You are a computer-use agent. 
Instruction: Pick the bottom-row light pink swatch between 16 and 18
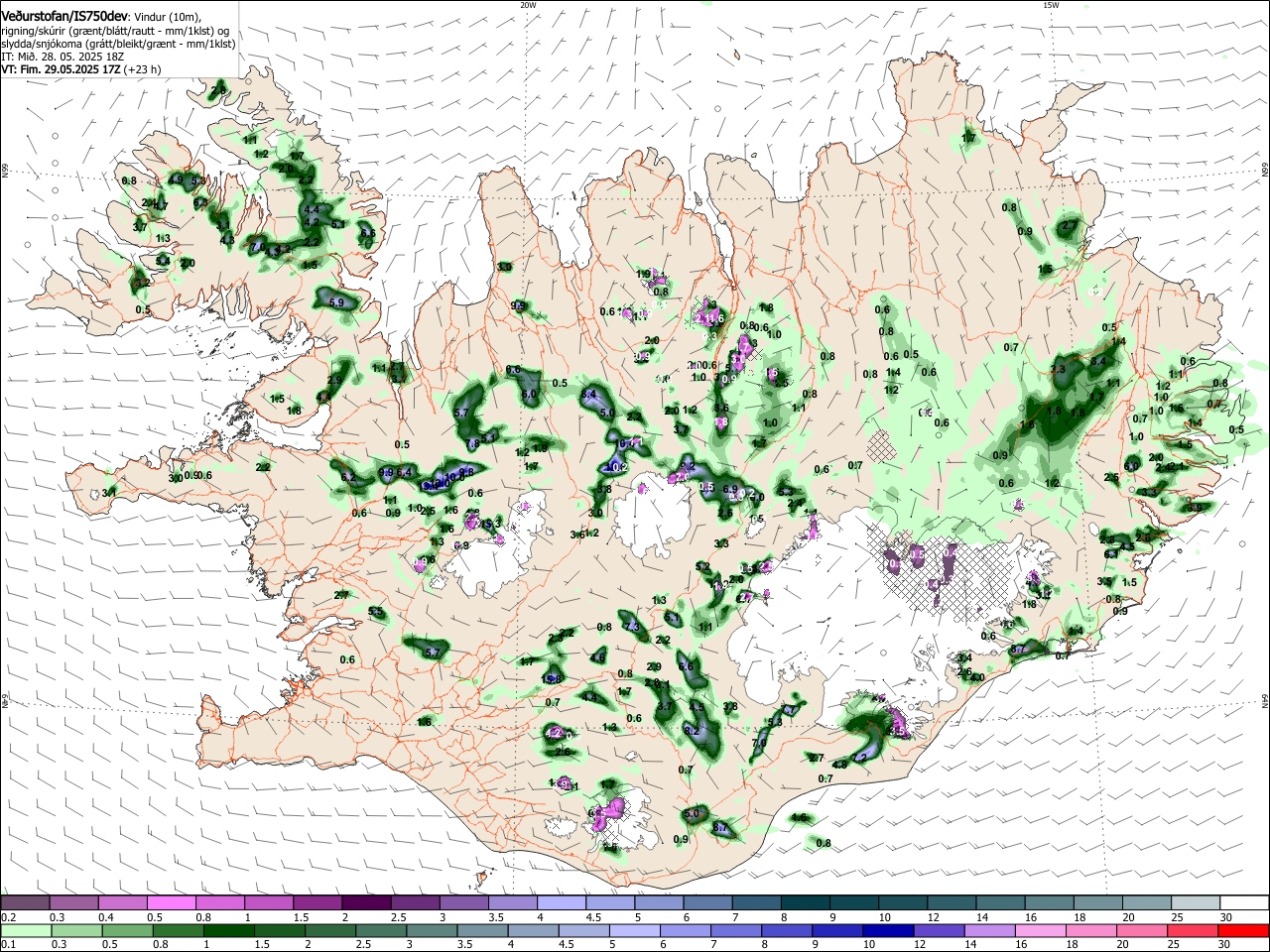pos(1039,930)
